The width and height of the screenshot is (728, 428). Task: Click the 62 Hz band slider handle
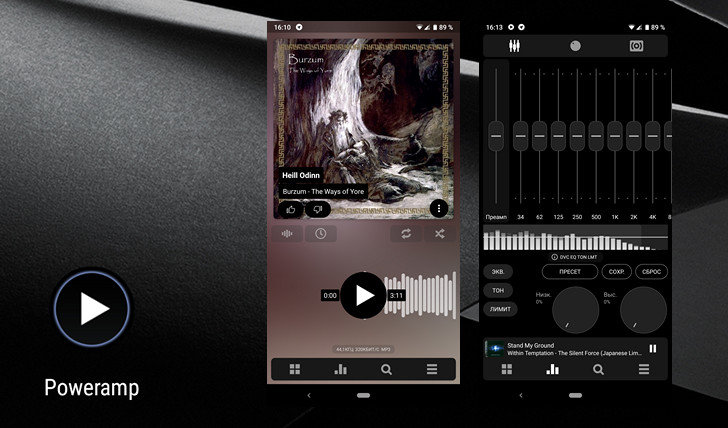coord(540,136)
